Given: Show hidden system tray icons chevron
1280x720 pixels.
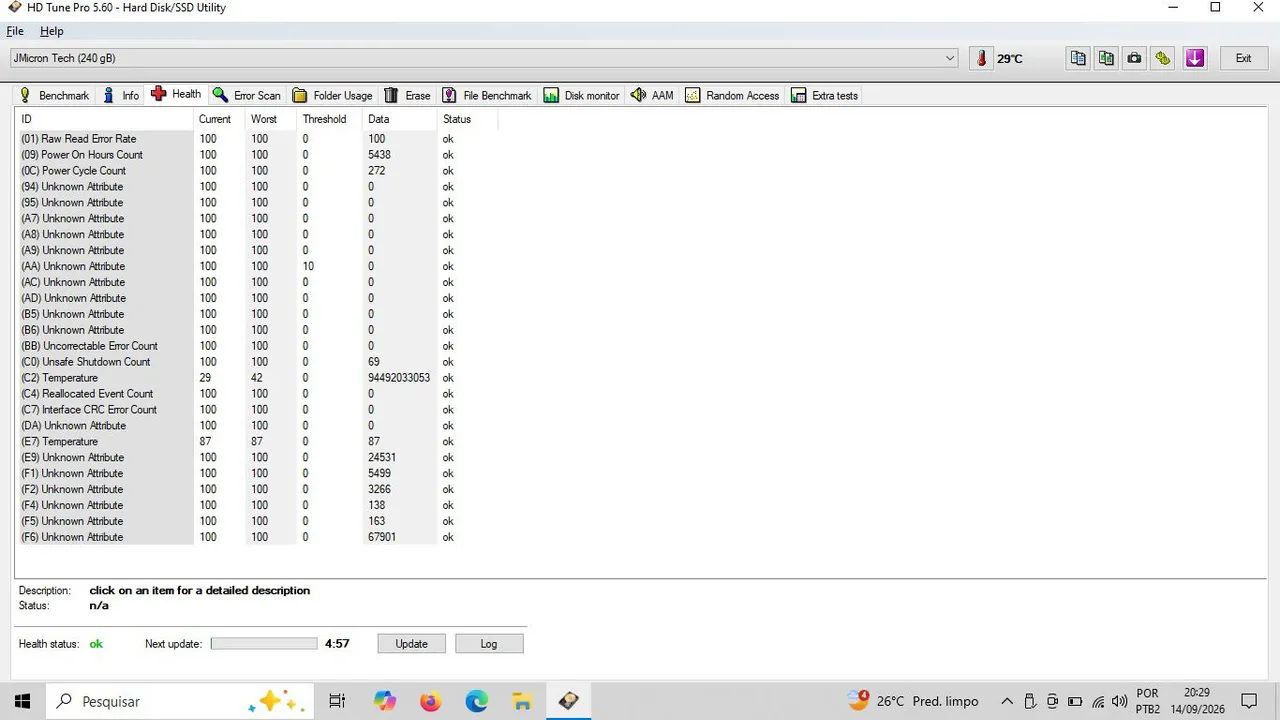Looking at the screenshot, I should (x=1007, y=701).
